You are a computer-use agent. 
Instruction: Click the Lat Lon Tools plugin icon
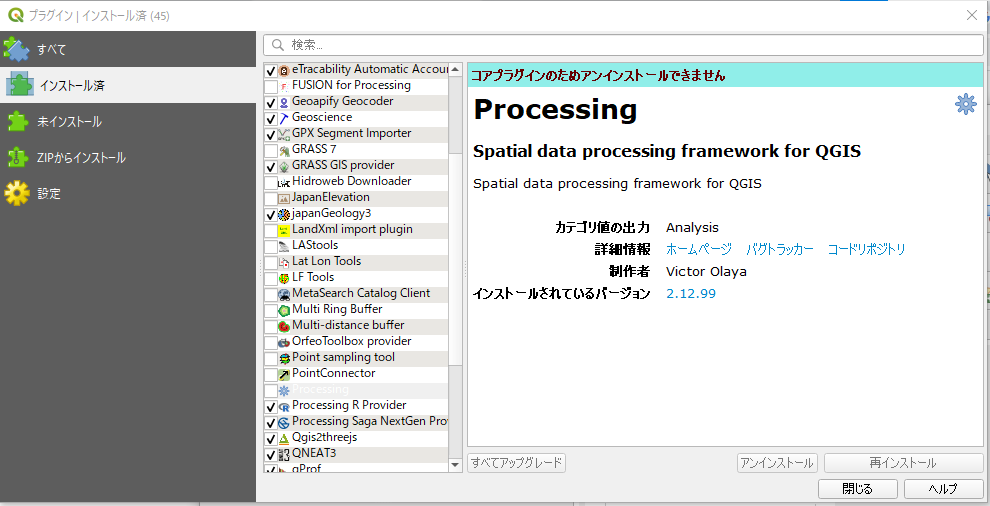pos(284,262)
